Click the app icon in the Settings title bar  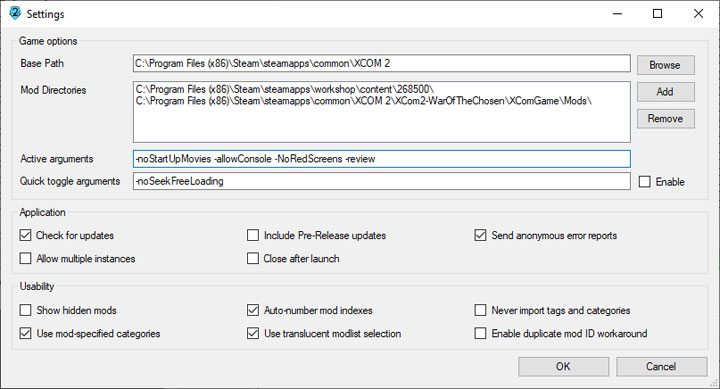click(x=15, y=13)
